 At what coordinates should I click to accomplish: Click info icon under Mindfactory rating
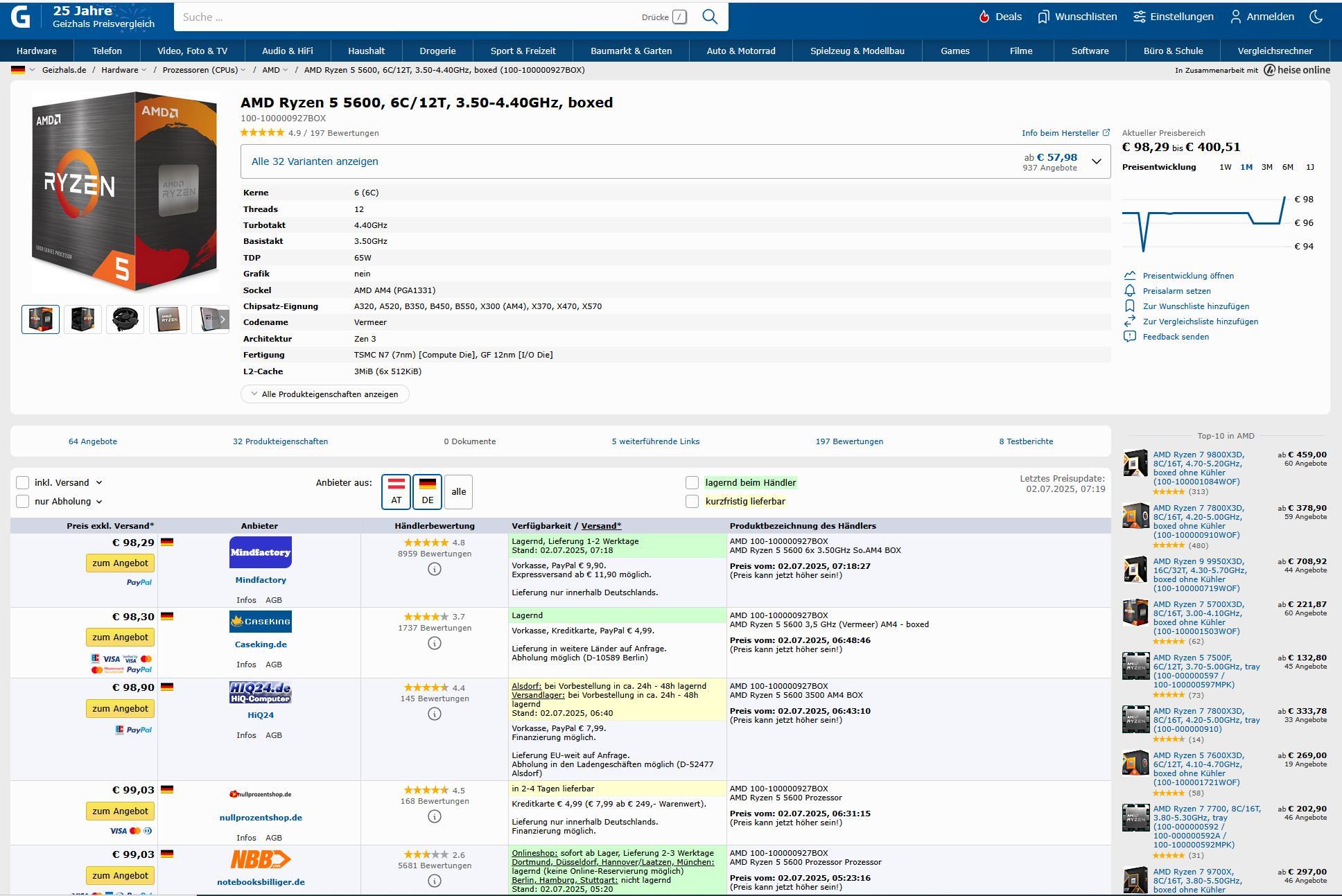pos(435,569)
